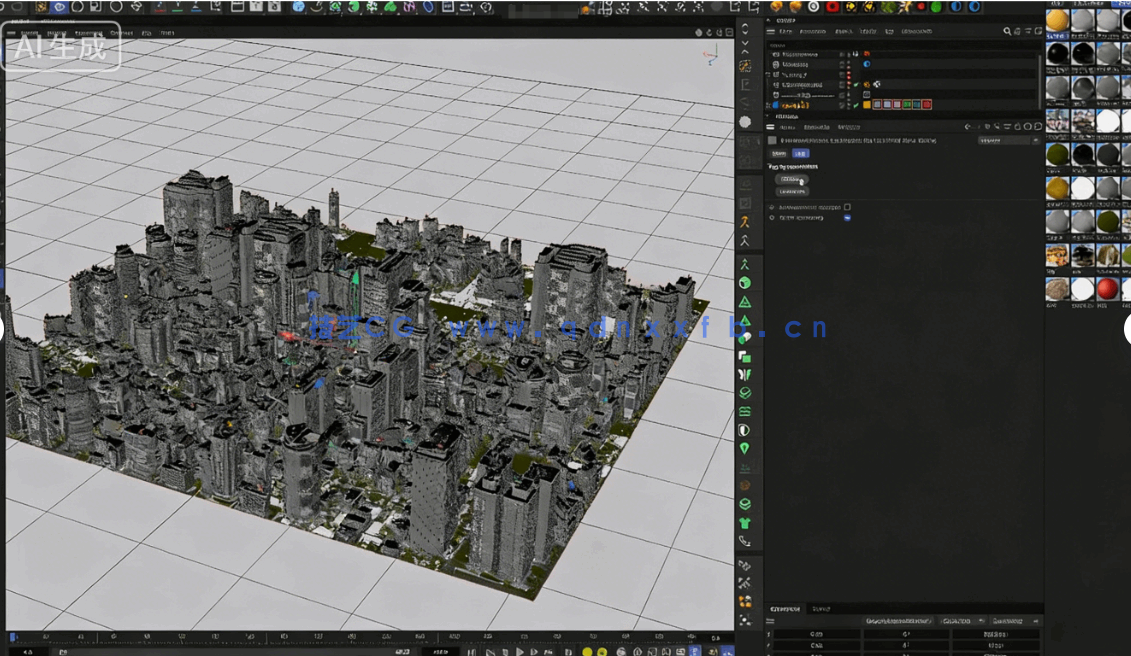Toggle visibility dot of the top object layer
Screen dimensions: 1131x656
tap(848, 53)
